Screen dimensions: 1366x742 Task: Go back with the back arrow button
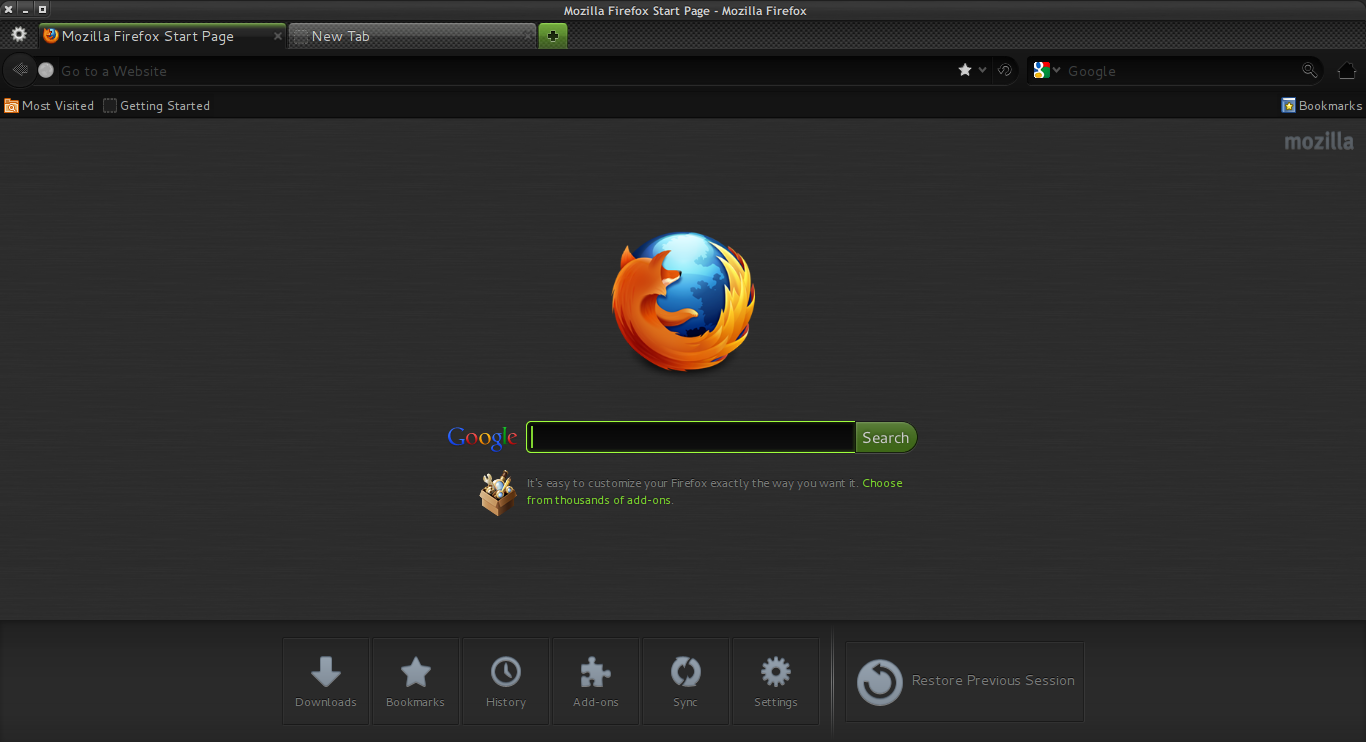click(19, 70)
